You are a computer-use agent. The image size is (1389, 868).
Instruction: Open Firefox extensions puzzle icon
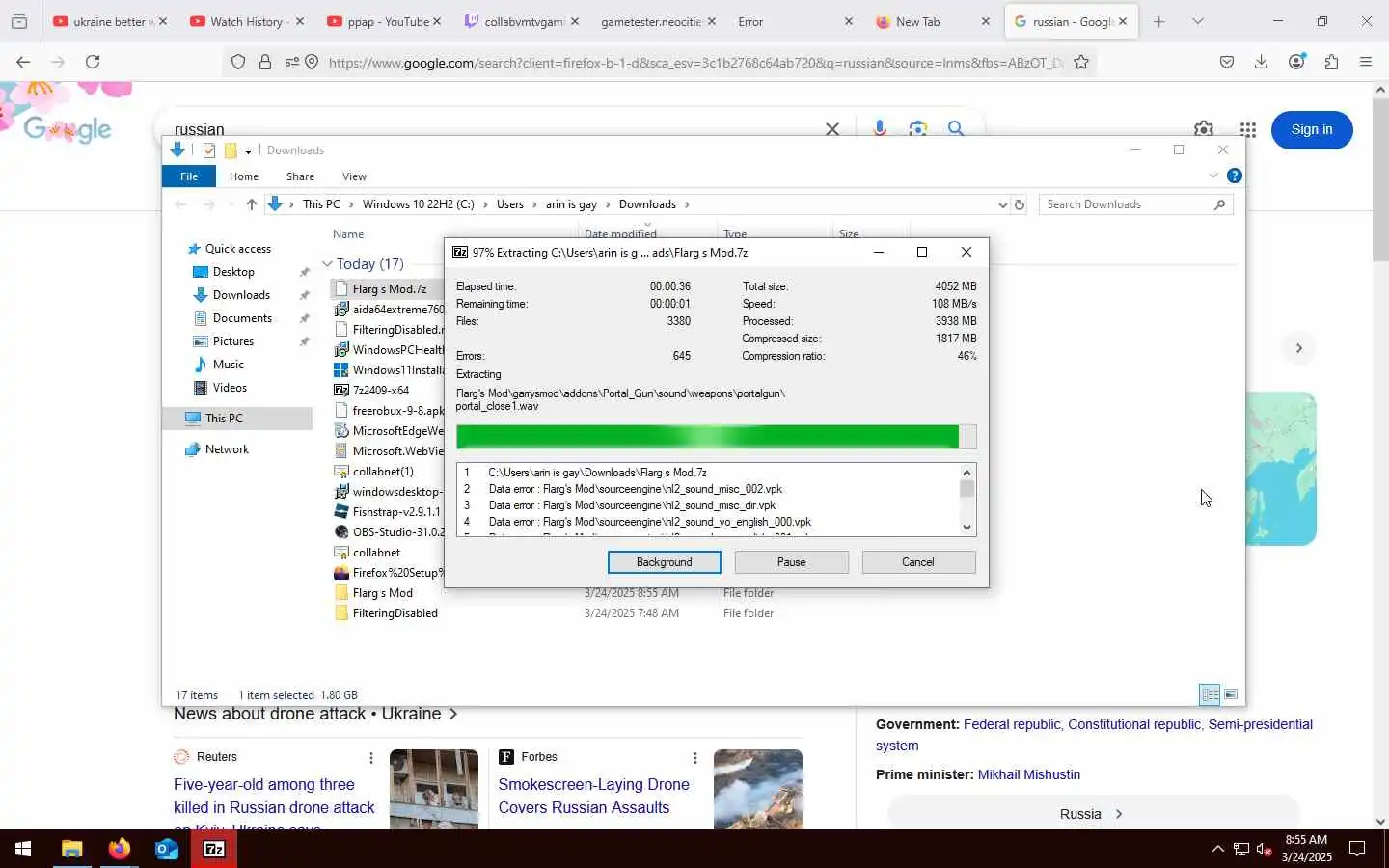pyautogui.click(x=1331, y=62)
